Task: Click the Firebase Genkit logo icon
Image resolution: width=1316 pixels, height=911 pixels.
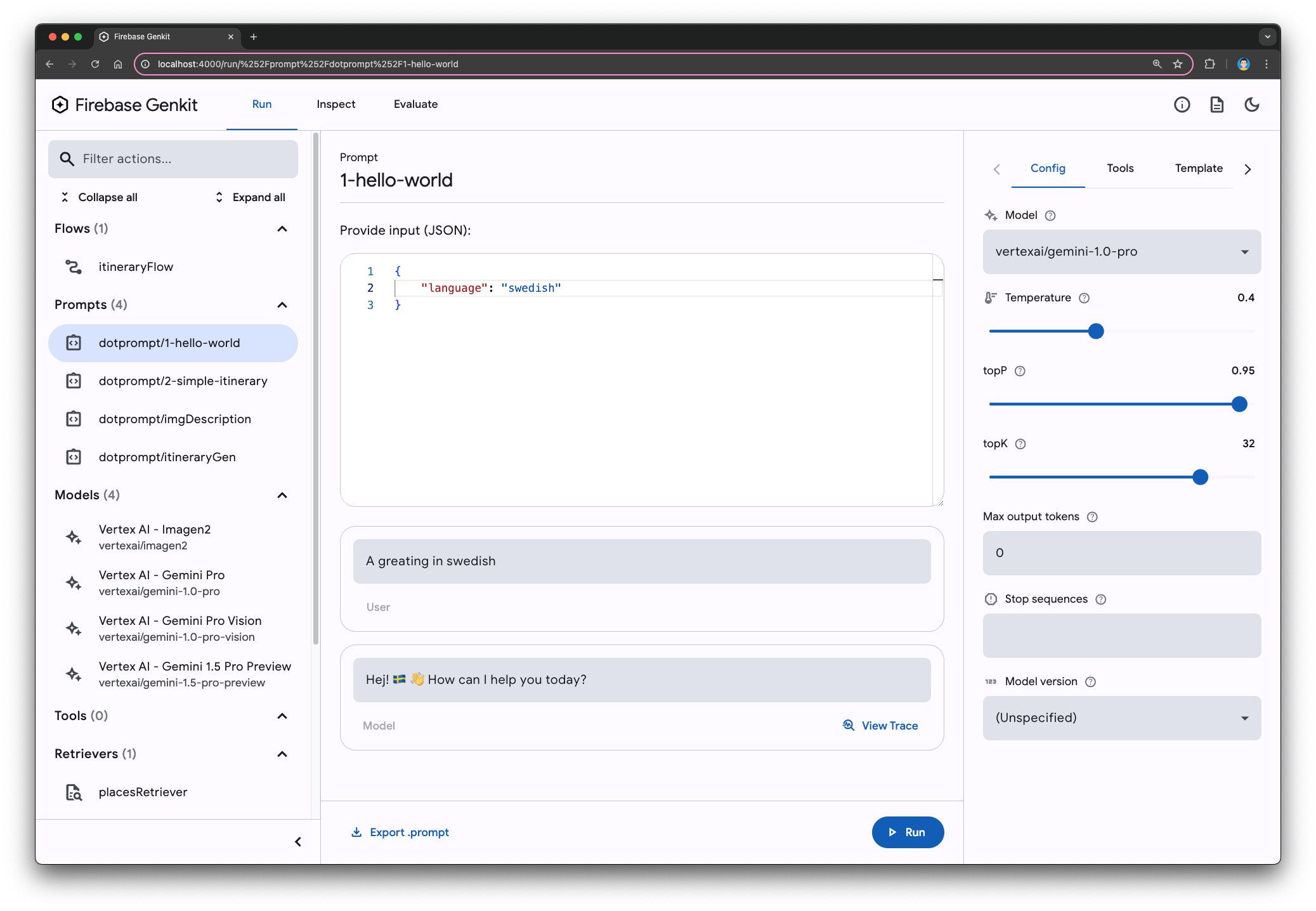Action: [60, 103]
